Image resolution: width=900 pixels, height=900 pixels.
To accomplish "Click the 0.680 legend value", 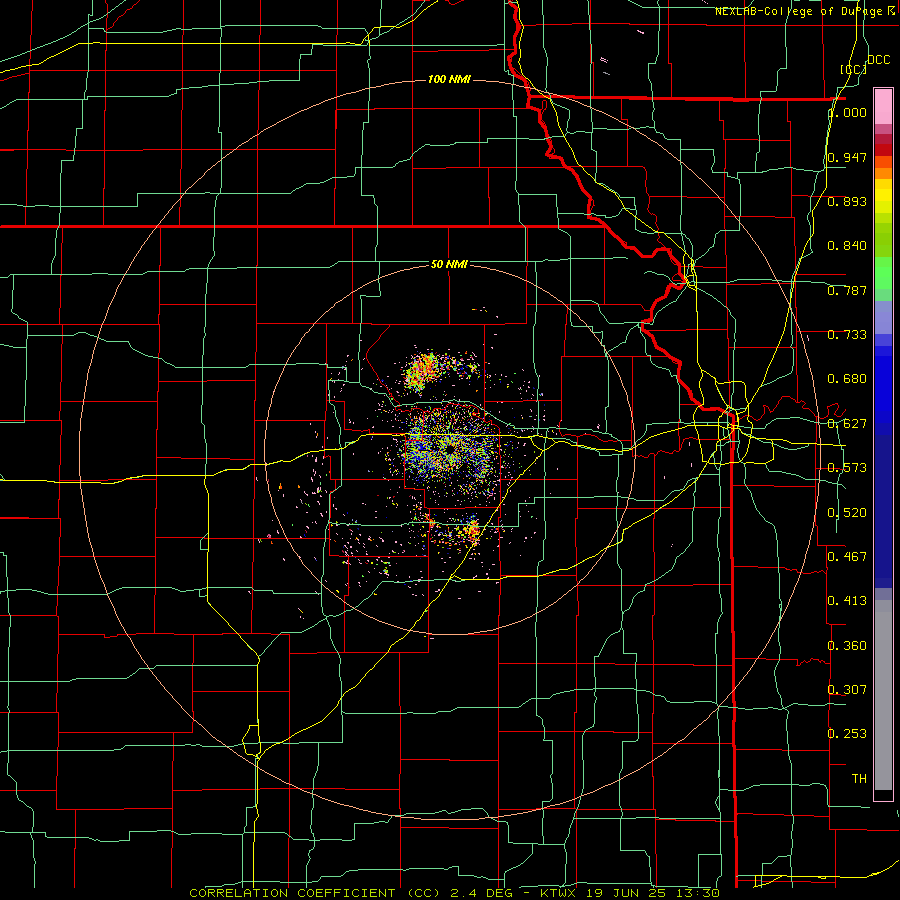I will [847, 379].
